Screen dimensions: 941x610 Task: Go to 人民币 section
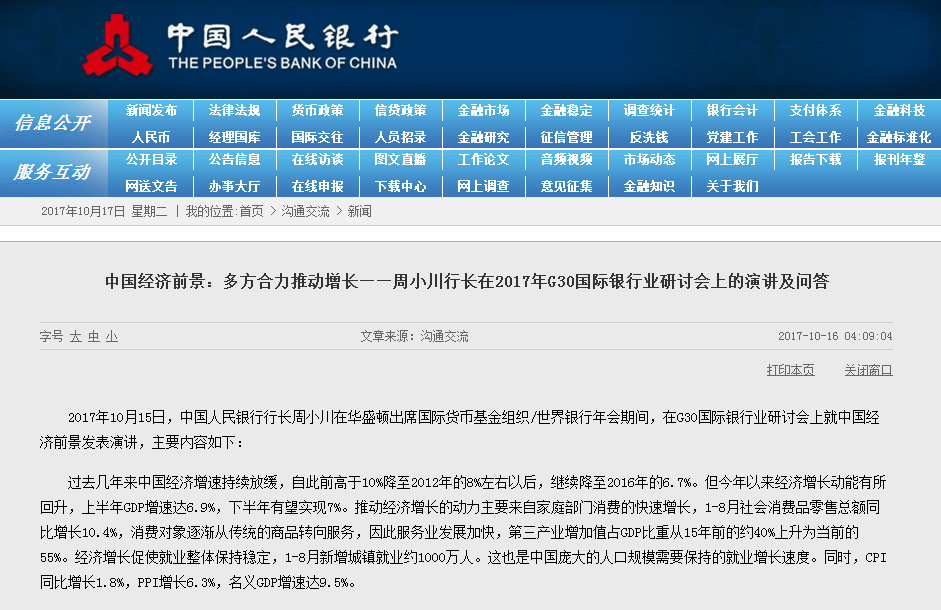click(x=151, y=137)
